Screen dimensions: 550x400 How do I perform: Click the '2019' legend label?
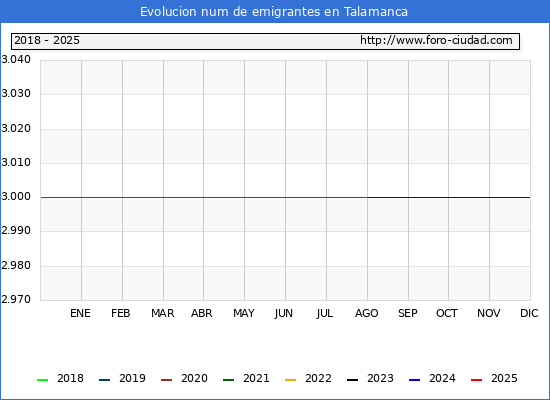coord(132,378)
